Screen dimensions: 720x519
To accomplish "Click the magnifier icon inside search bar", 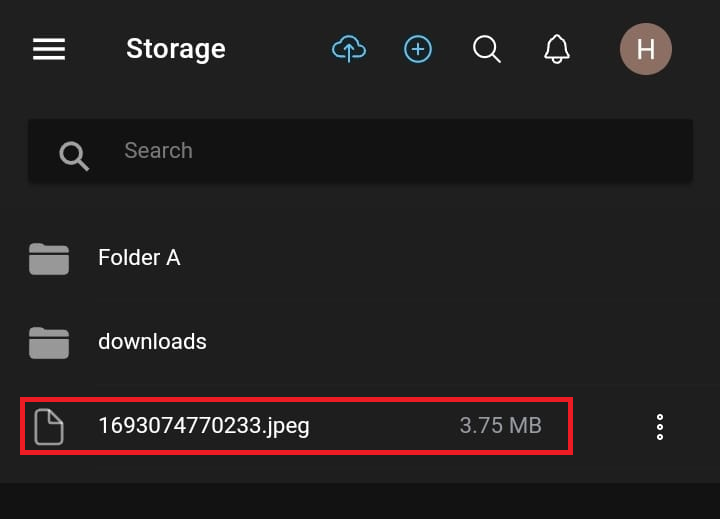I will [x=74, y=154].
